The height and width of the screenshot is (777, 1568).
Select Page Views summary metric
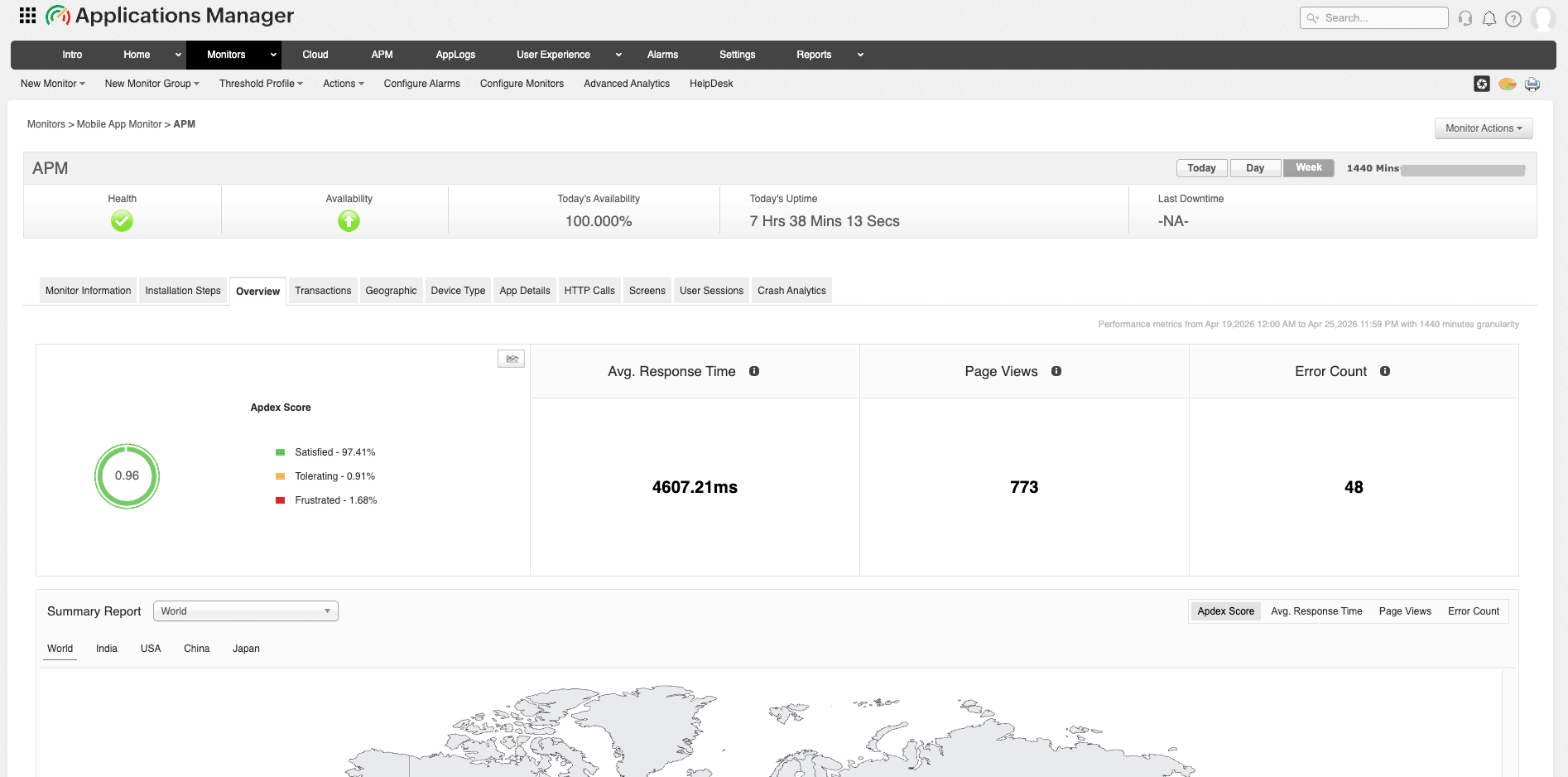point(1405,611)
